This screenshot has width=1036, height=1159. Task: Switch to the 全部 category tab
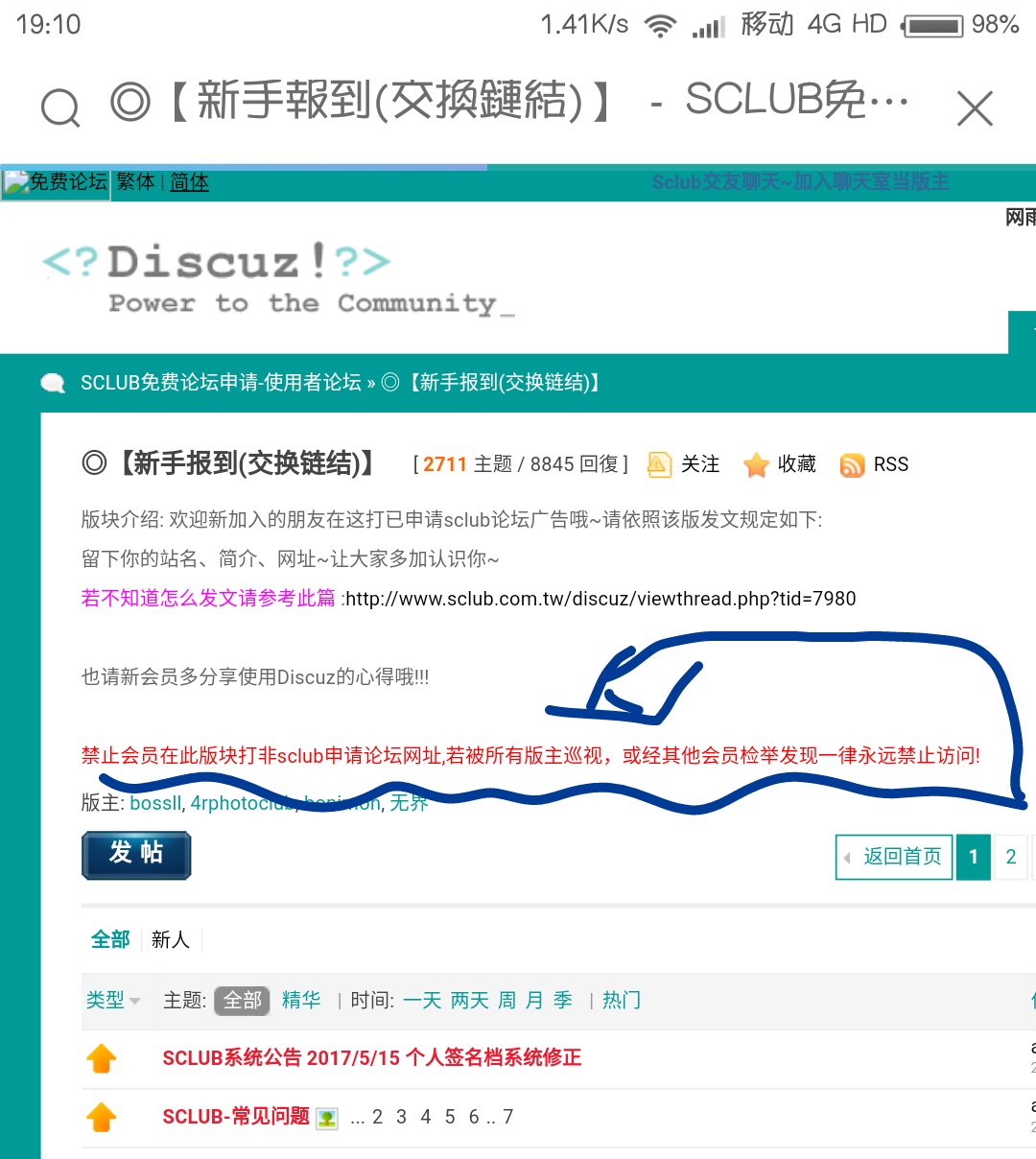click(x=110, y=940)
